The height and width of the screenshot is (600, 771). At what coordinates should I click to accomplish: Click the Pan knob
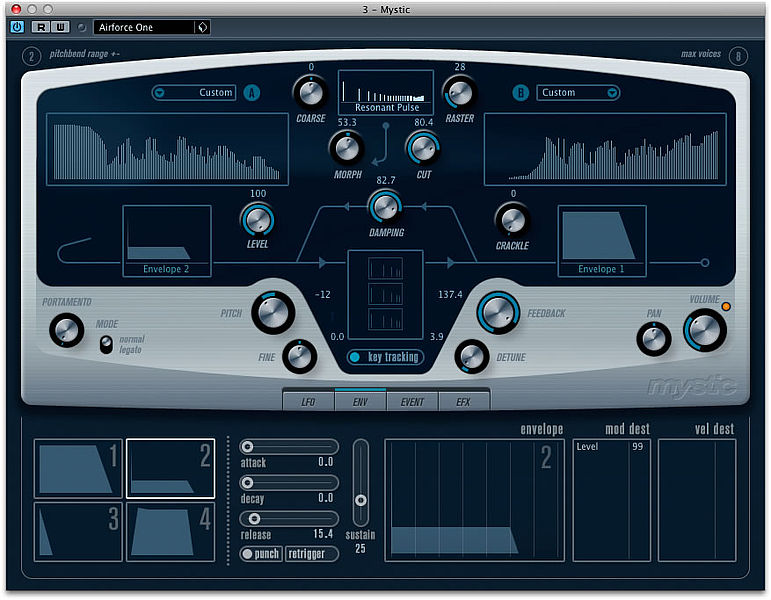[653, 339]
